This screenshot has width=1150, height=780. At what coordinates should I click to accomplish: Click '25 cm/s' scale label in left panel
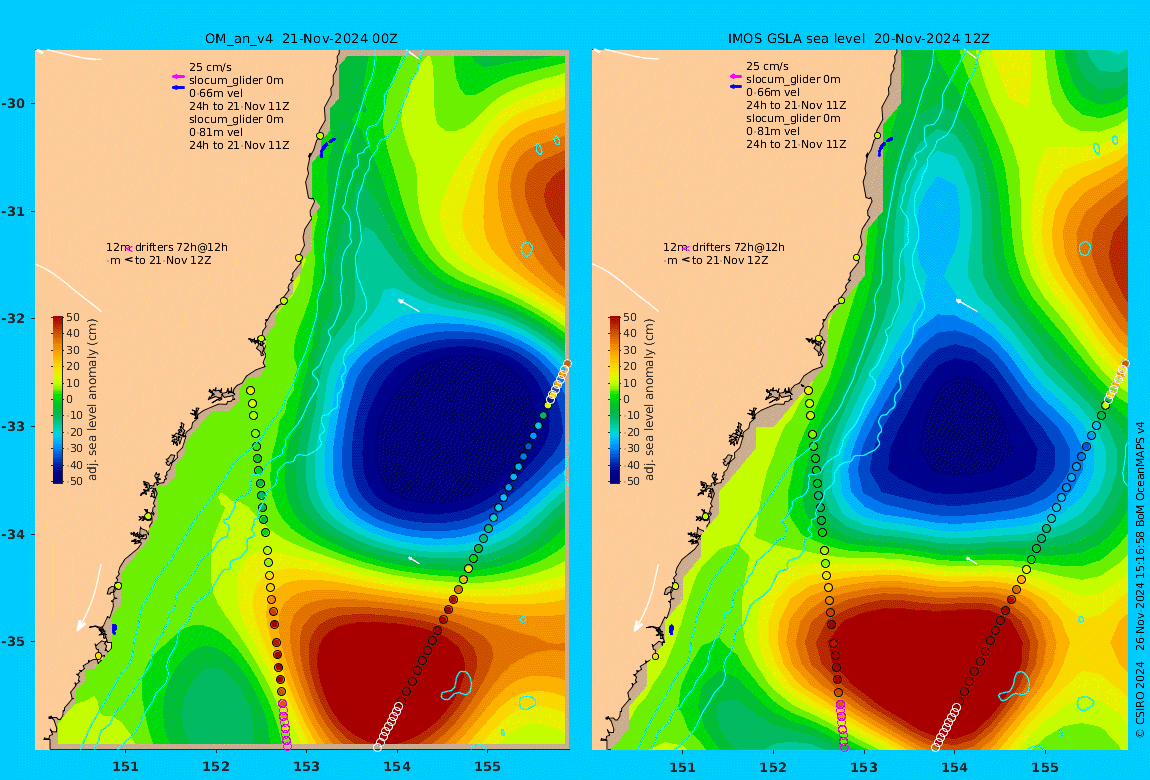click(x=210, y=67)
